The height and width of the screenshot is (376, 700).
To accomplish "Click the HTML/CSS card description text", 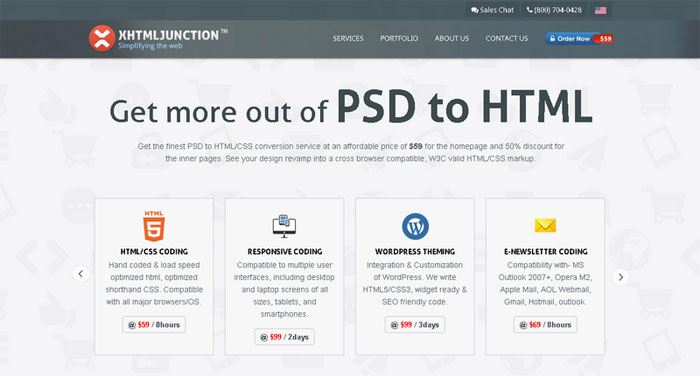I will [154, 284].
